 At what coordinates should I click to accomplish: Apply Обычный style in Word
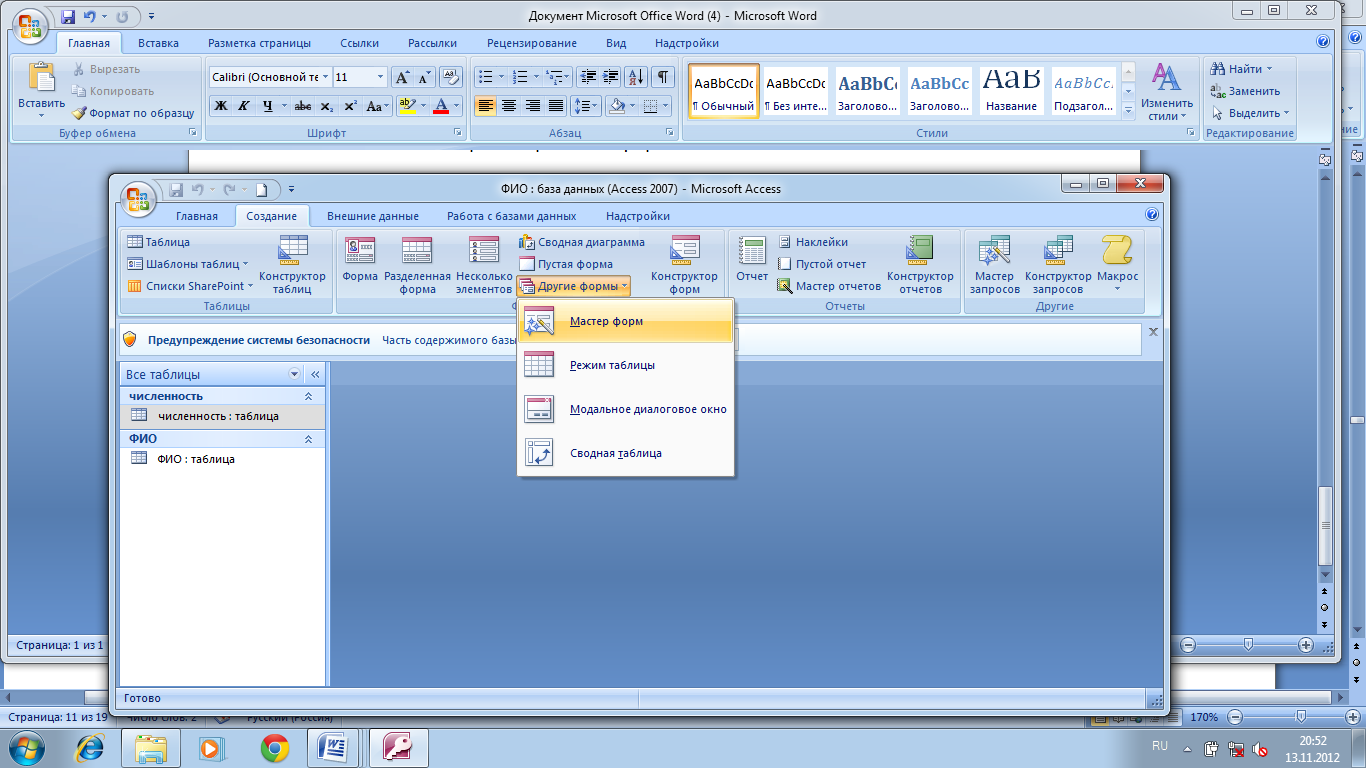(x=724, y=91)
